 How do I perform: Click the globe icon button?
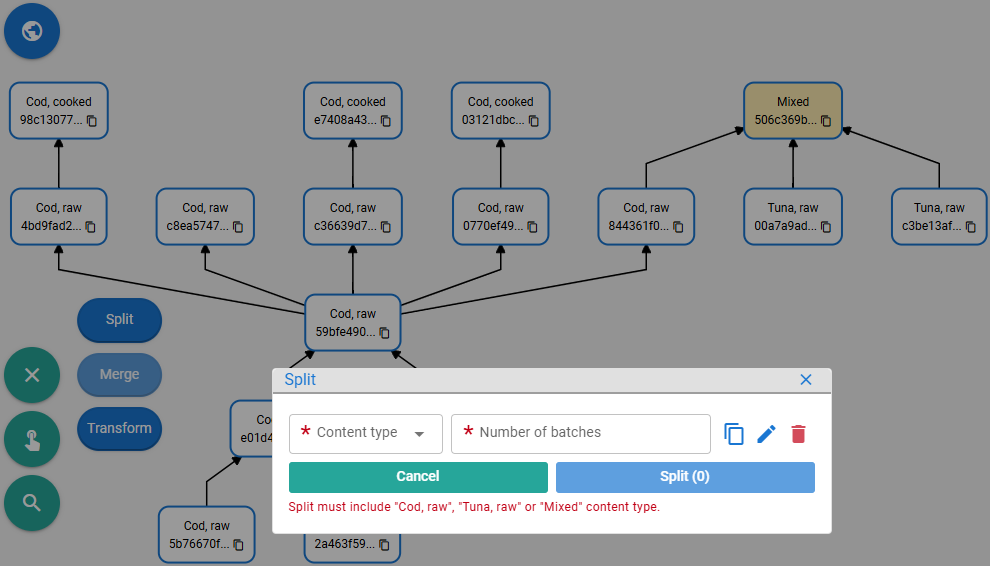point(32,31)
